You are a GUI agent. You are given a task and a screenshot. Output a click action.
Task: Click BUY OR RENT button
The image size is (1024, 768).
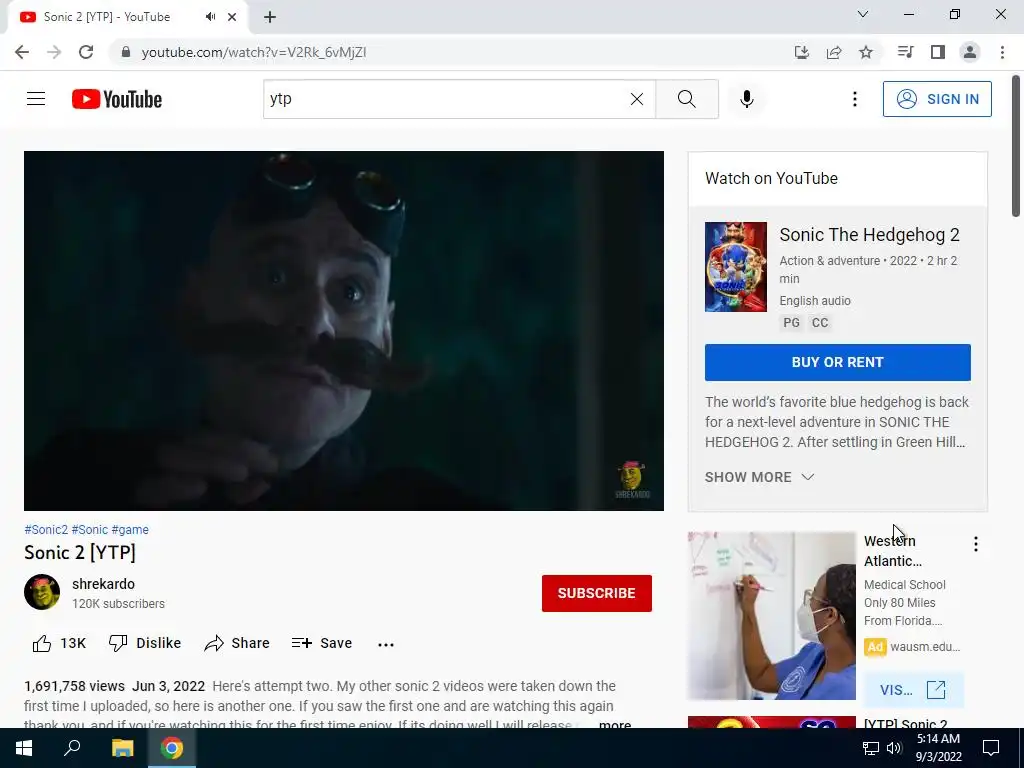coord(837,362)
